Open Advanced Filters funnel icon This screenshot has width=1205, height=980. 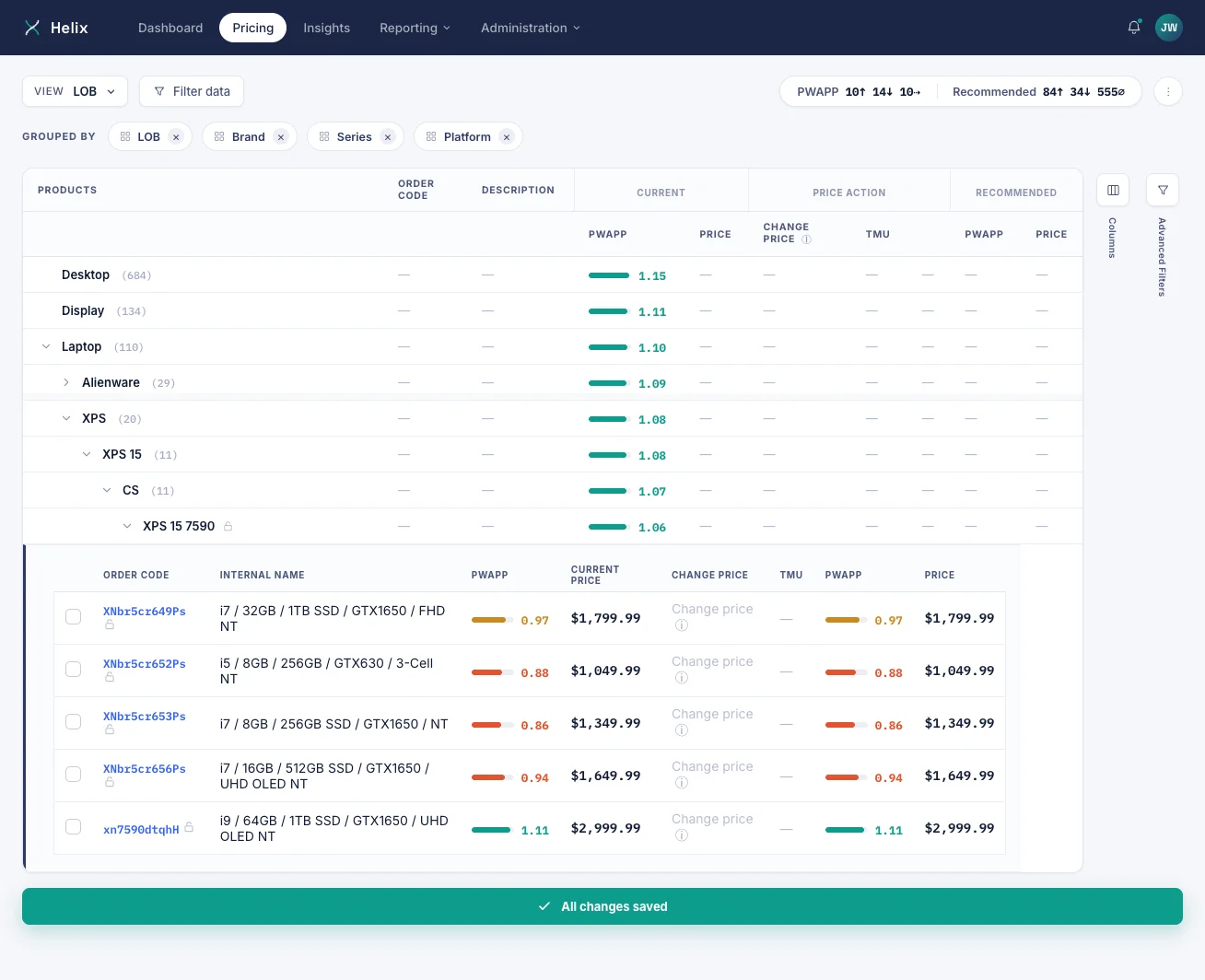pos(1163,190)
